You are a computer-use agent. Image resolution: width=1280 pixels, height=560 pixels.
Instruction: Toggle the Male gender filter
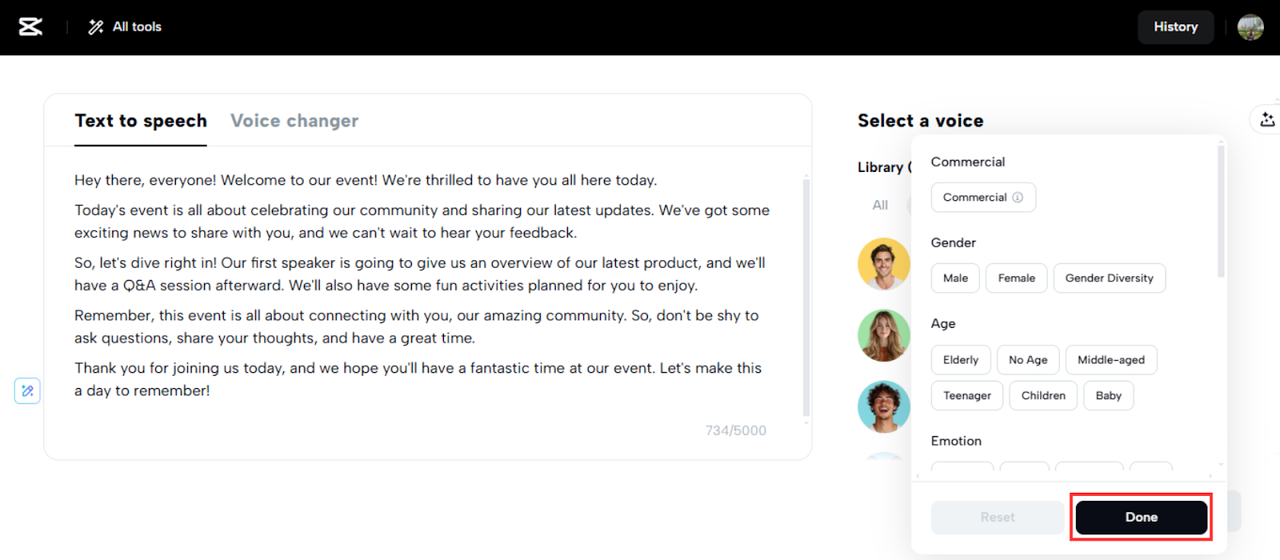[955, 278]
